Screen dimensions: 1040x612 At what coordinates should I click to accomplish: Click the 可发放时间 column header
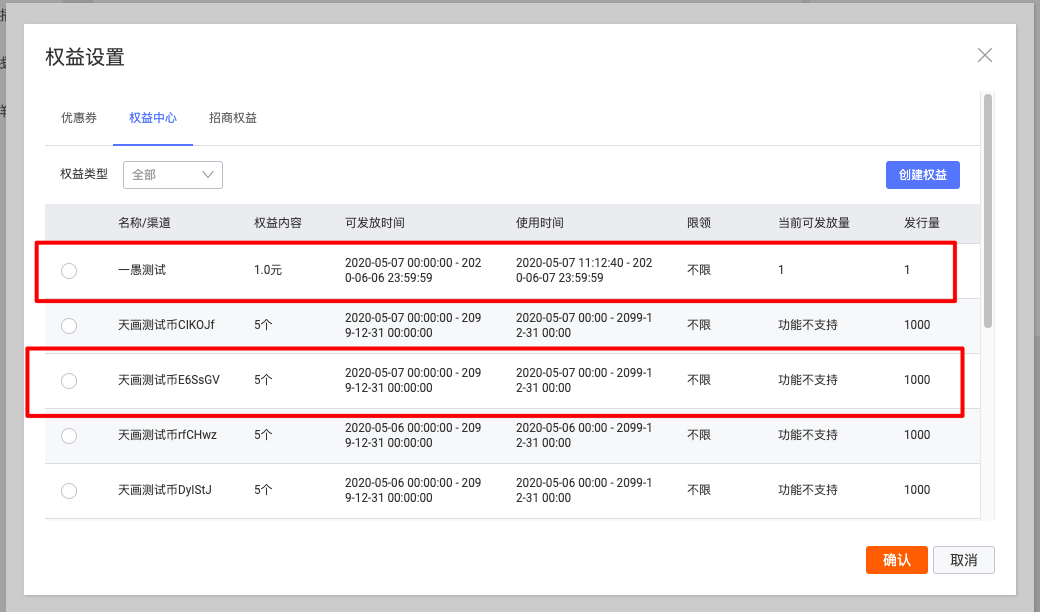point(374,223)
